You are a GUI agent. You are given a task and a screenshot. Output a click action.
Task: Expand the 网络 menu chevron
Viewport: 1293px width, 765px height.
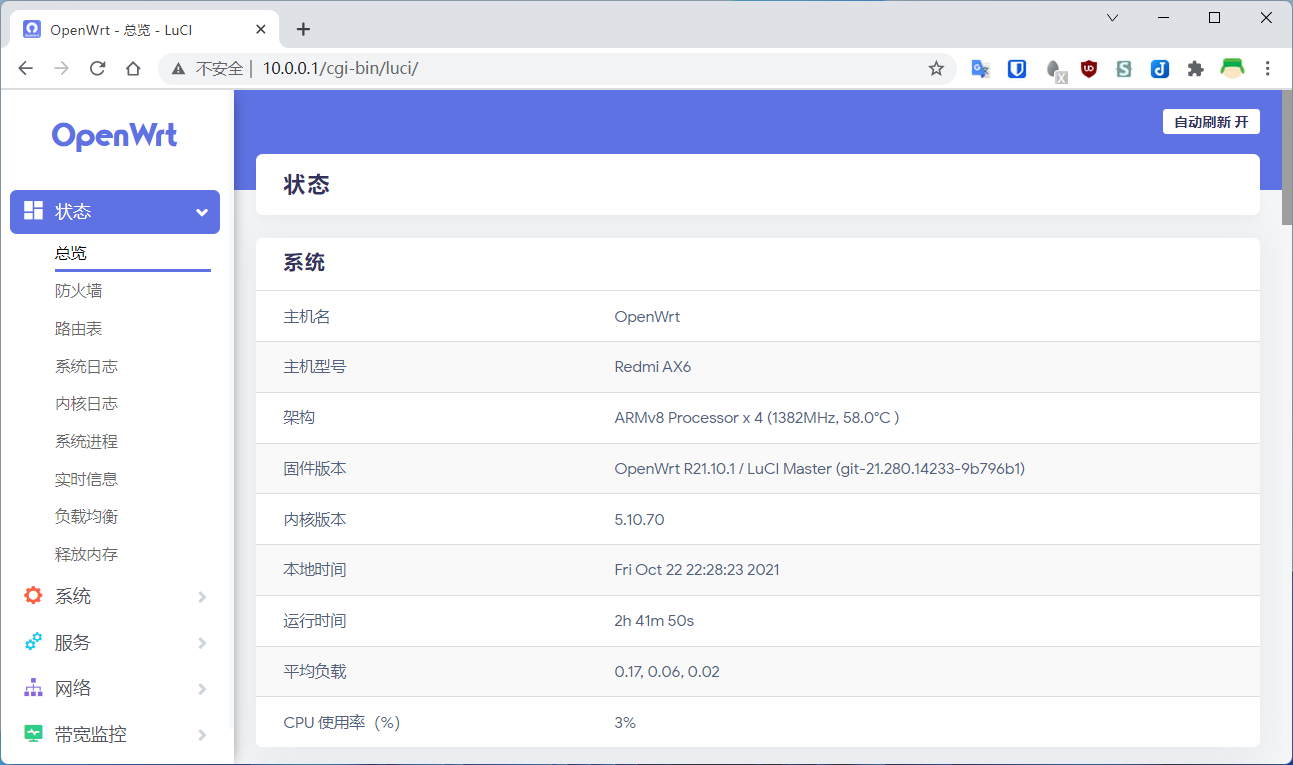pyautogui.click(x=202, y=689)
